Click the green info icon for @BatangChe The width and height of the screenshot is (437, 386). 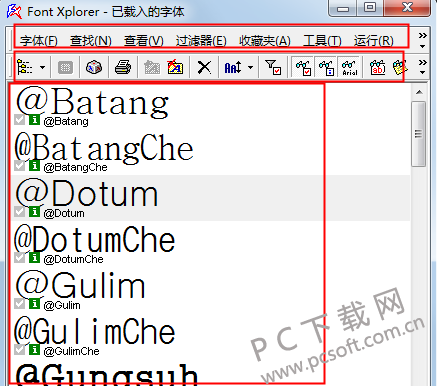(34, 166)
